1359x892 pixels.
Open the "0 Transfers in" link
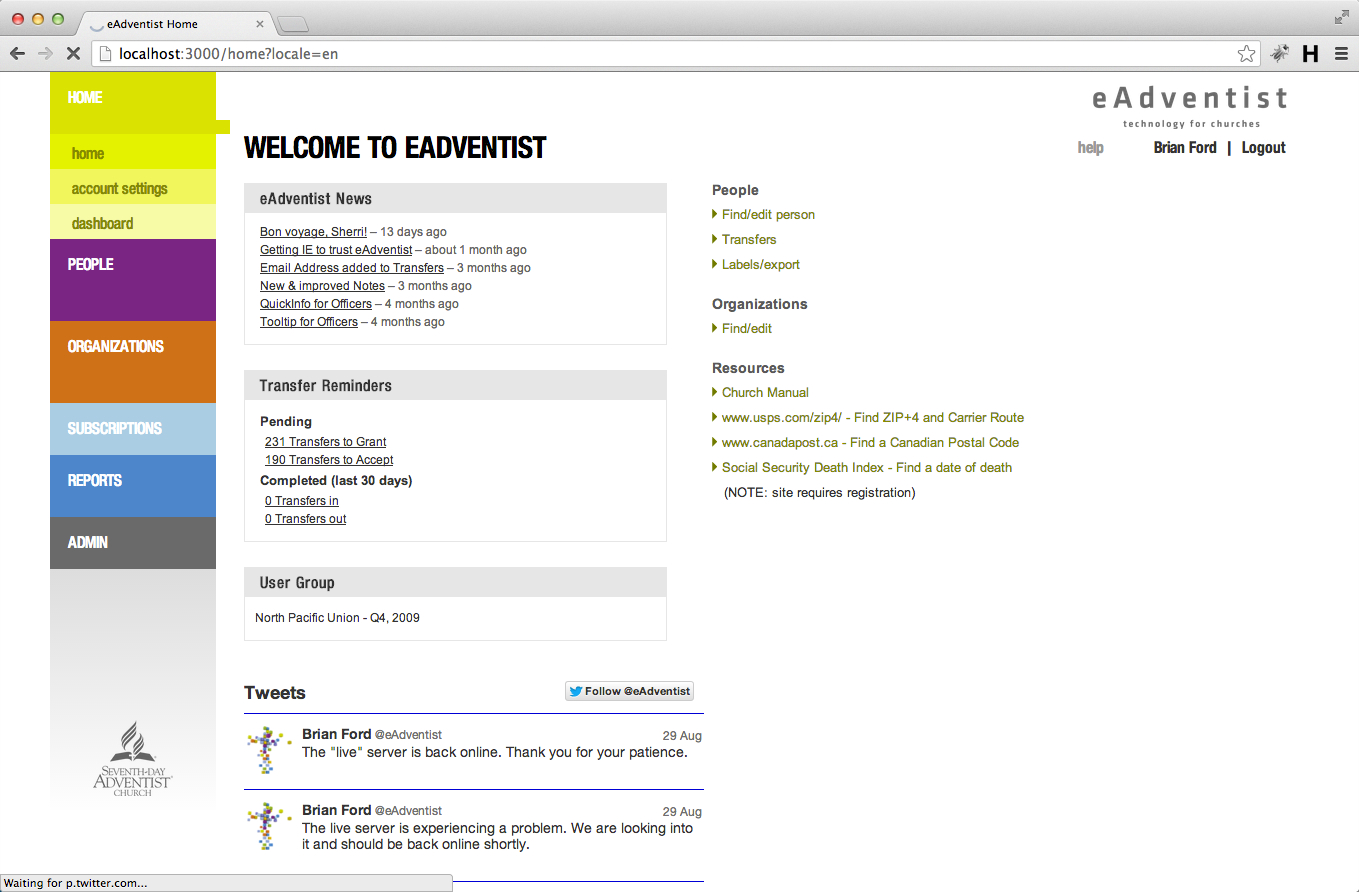[x=302, y=501]
